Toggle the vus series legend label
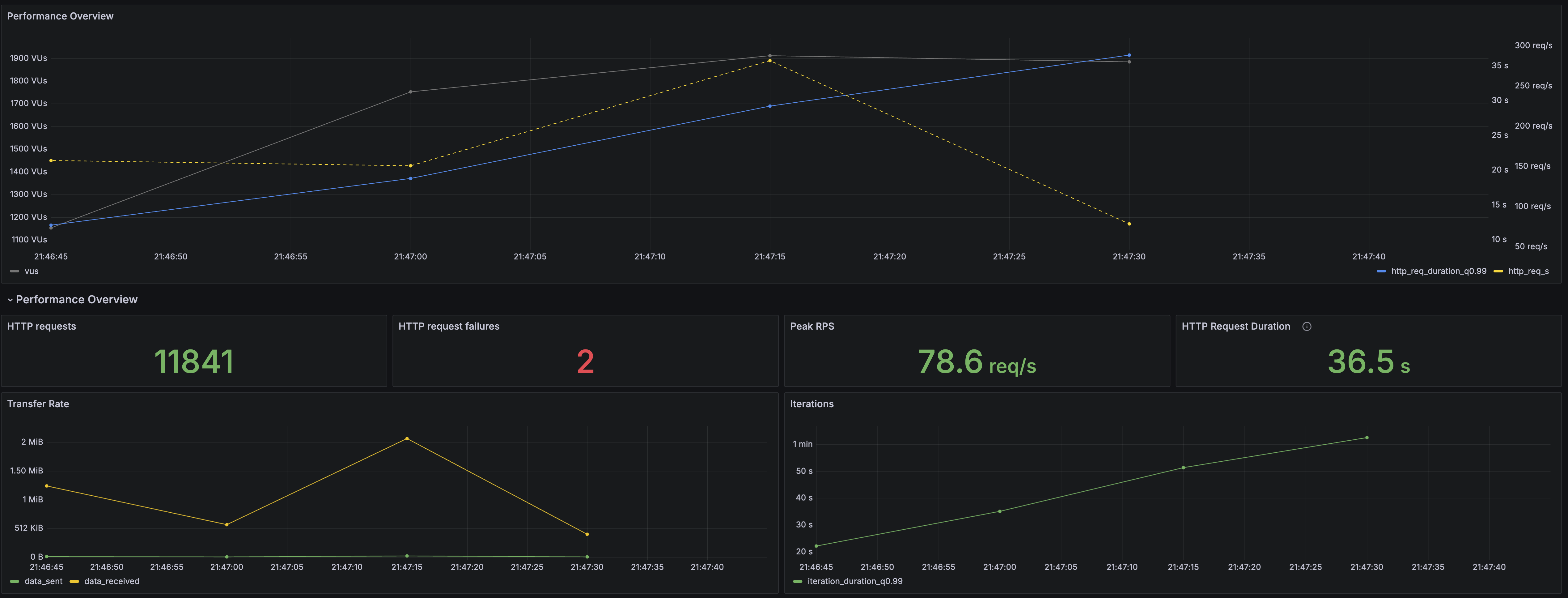The width and height of the screenshot is (1568, 598). tap(32, 271)
